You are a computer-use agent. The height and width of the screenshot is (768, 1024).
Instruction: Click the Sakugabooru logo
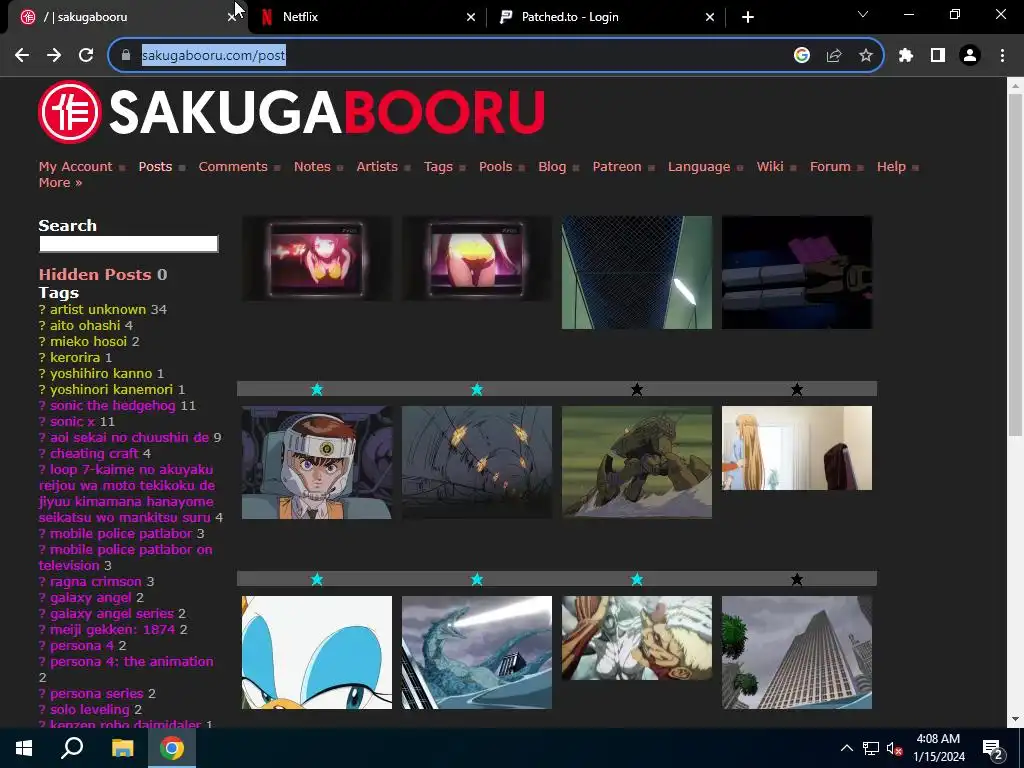[x=291, y=112]
